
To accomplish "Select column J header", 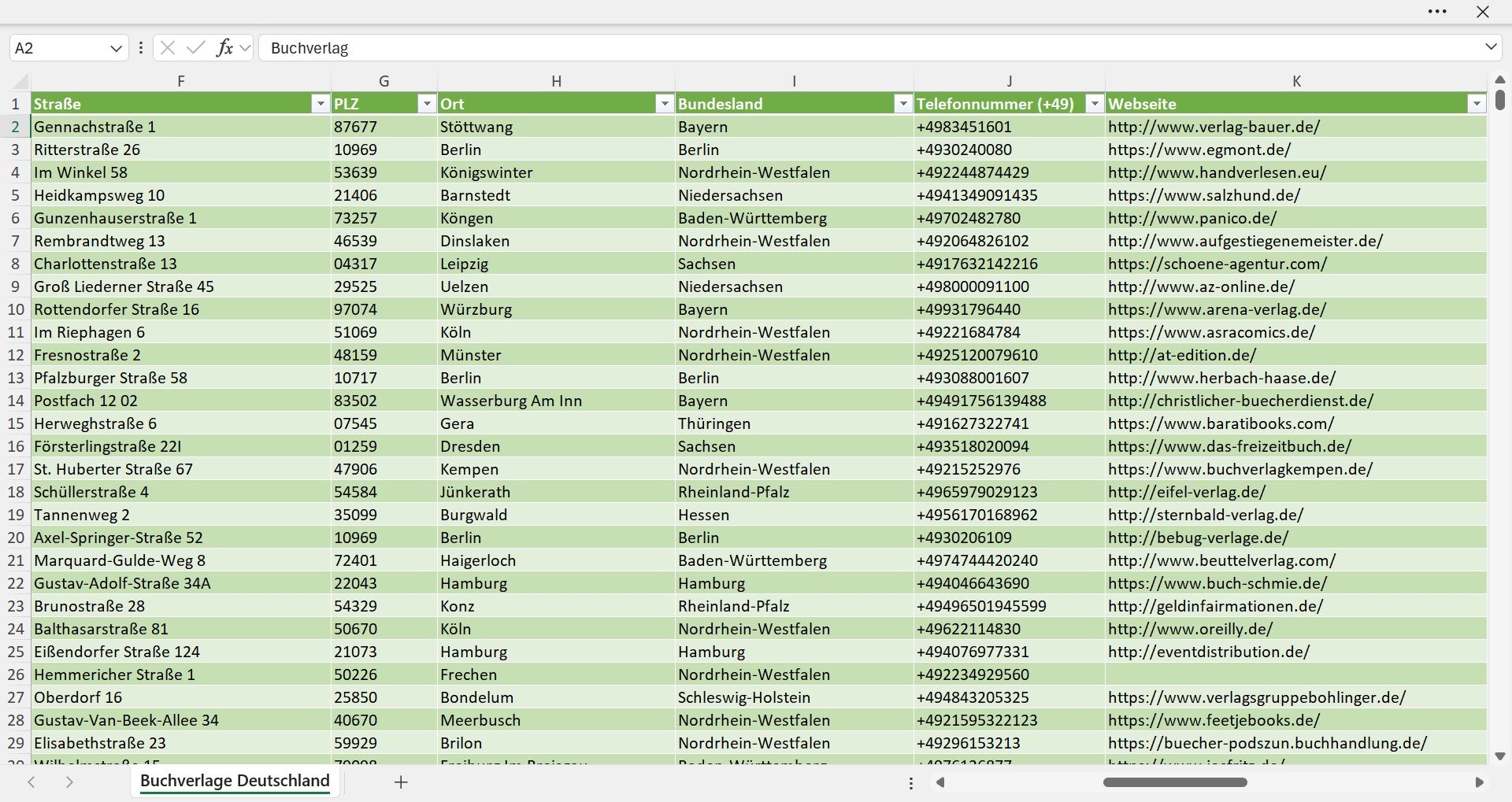I will click(x=1009, y=81).
